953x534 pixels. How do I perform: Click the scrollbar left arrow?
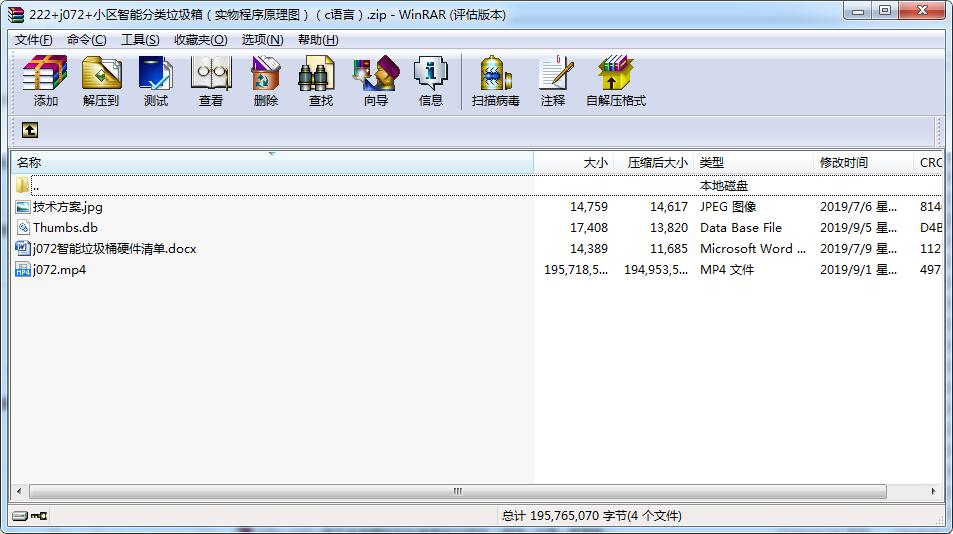click(x=19, y=491)
